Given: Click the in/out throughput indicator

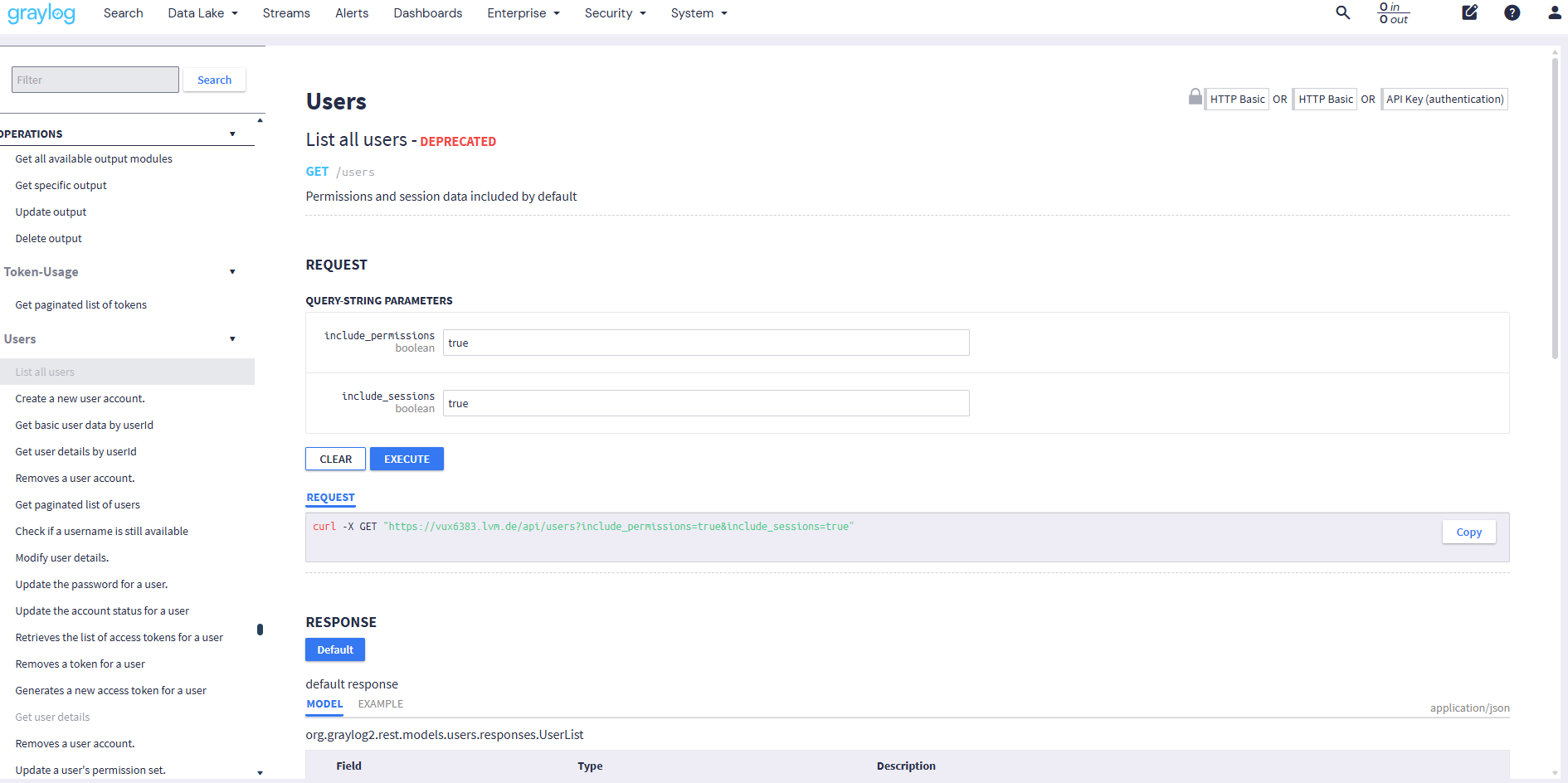Looking at the screenshot, I should (x=1394, y=13).
